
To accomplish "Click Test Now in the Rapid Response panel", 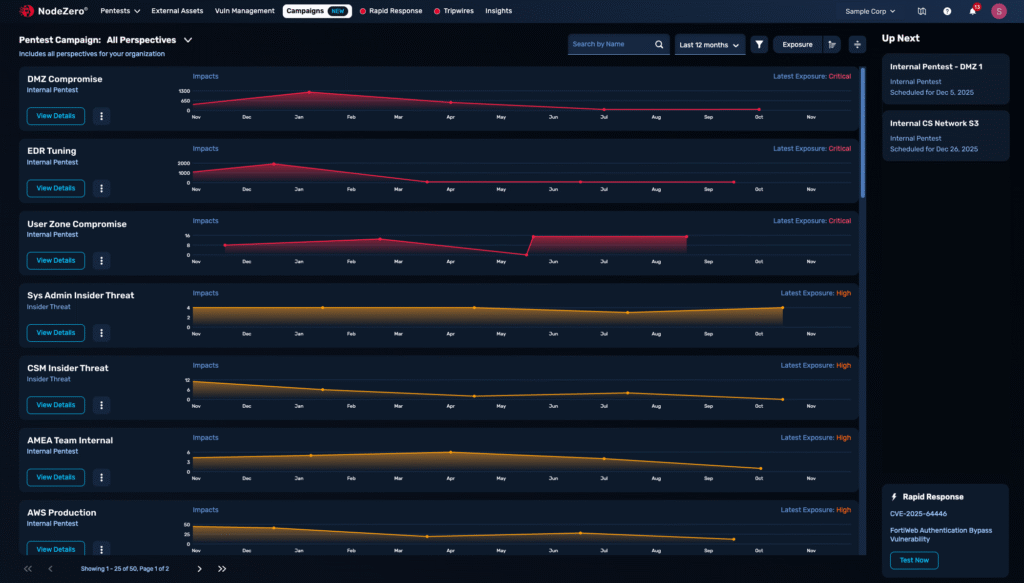I will point(914,560).
